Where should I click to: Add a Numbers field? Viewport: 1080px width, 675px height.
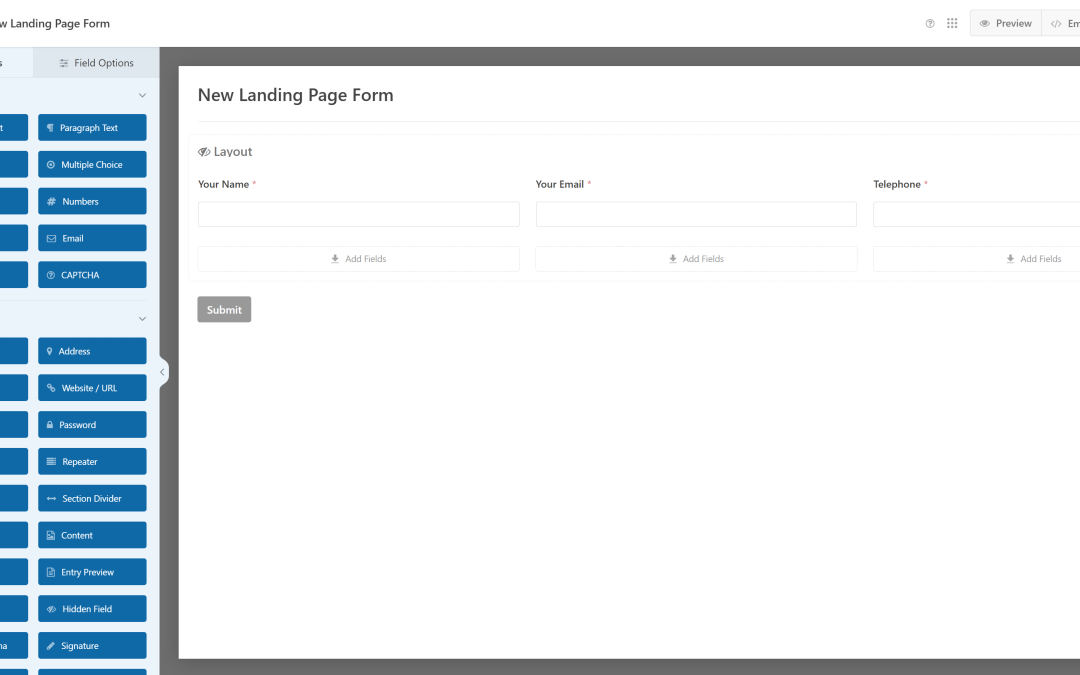pos(92,200)
